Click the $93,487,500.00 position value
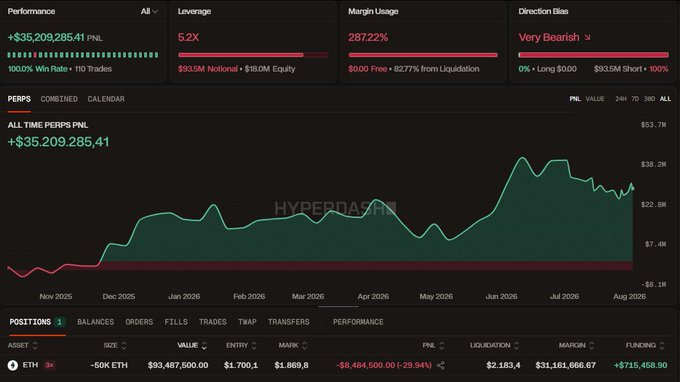 (178, 365)
